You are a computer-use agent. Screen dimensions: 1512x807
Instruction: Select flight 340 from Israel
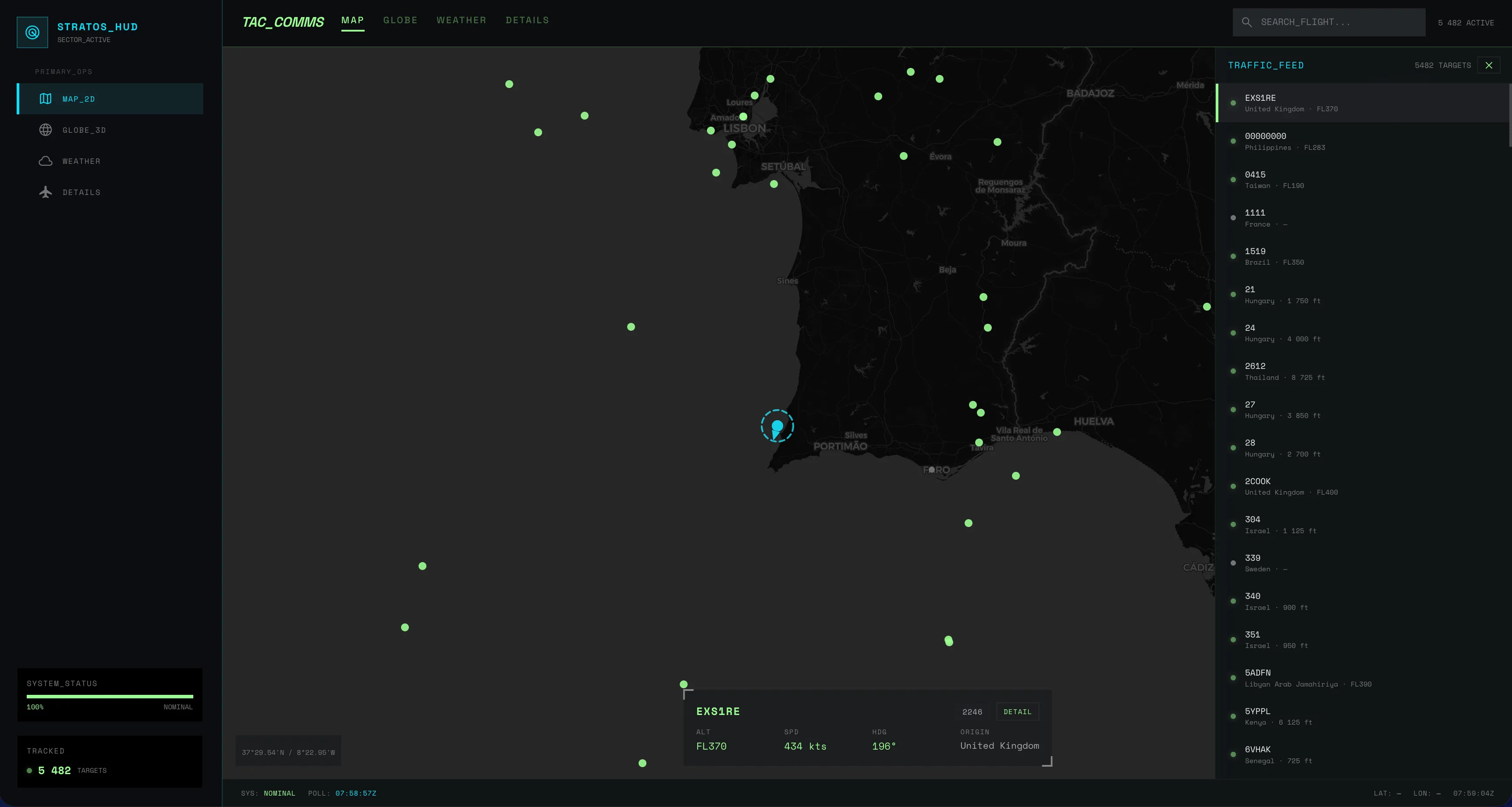1362,602
